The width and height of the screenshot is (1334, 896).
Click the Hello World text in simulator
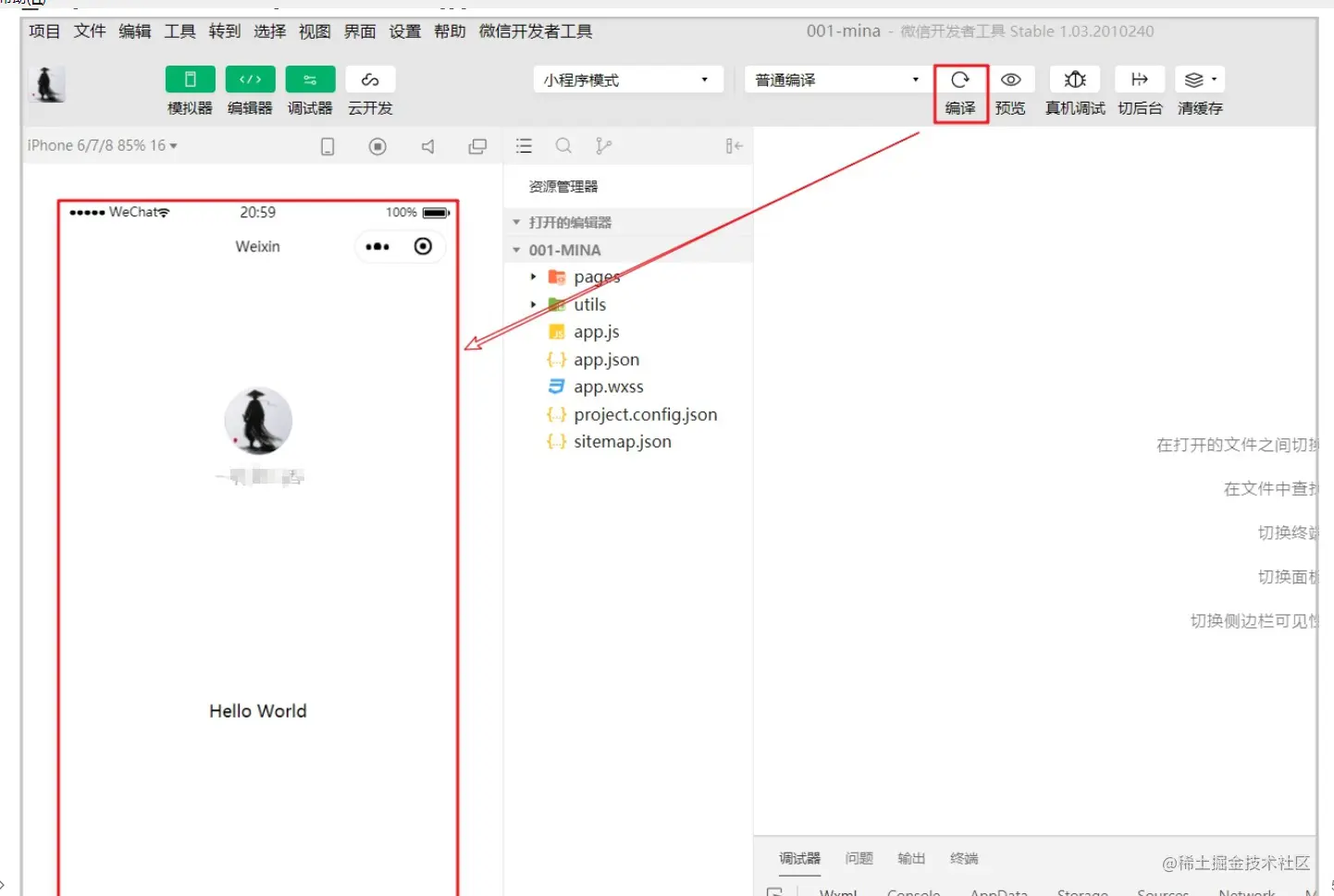[258, 711]
